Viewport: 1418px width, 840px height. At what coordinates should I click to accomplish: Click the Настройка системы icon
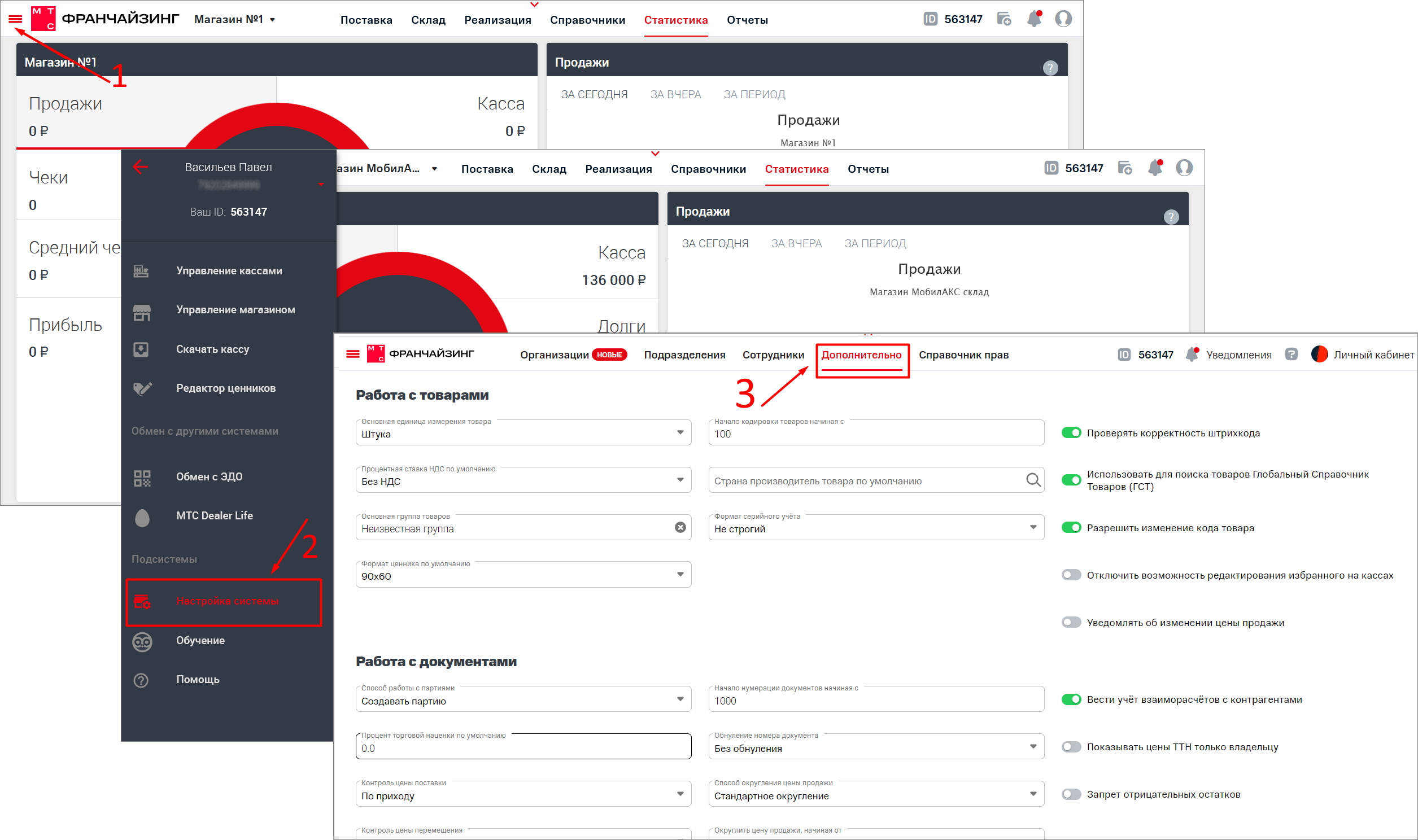[x=142, y=602]
